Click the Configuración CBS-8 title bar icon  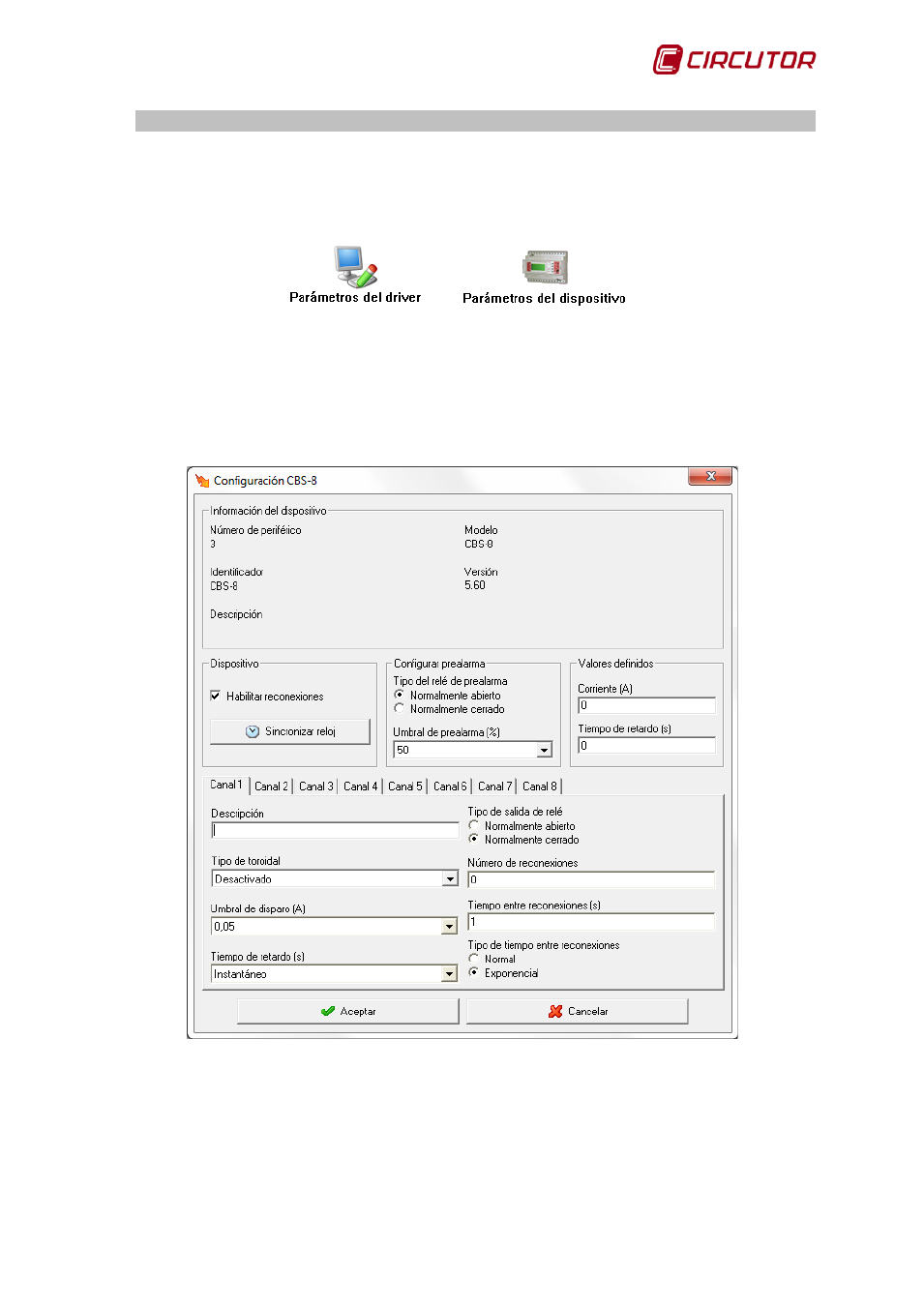(x=202, y=481)
